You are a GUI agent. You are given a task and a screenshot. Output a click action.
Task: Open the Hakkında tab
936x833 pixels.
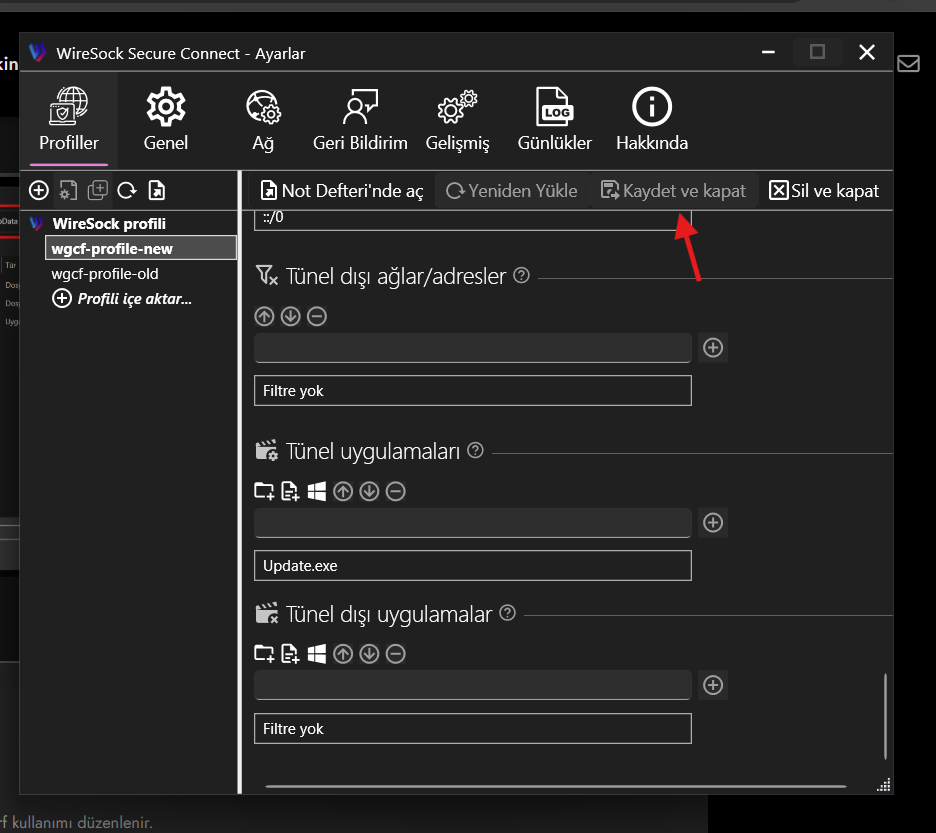coord(652,120)
